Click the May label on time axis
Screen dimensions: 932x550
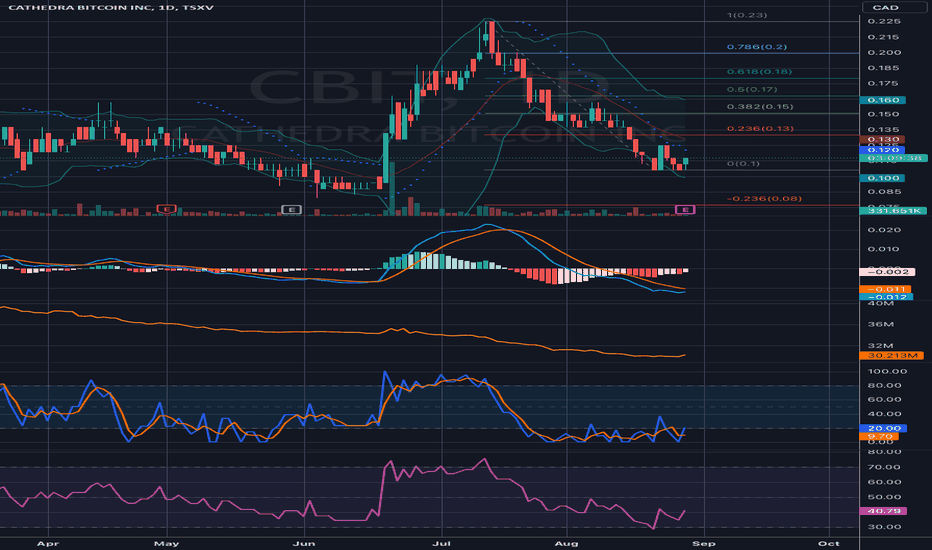tap(166, 543)
